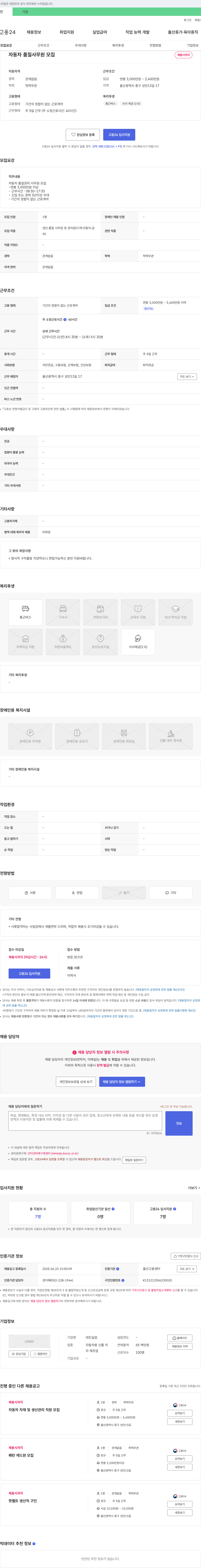Click info icon beside 취업알선기관 알선 count
The width and height of the screenshot is (201, 1568).
point(113,1209)
